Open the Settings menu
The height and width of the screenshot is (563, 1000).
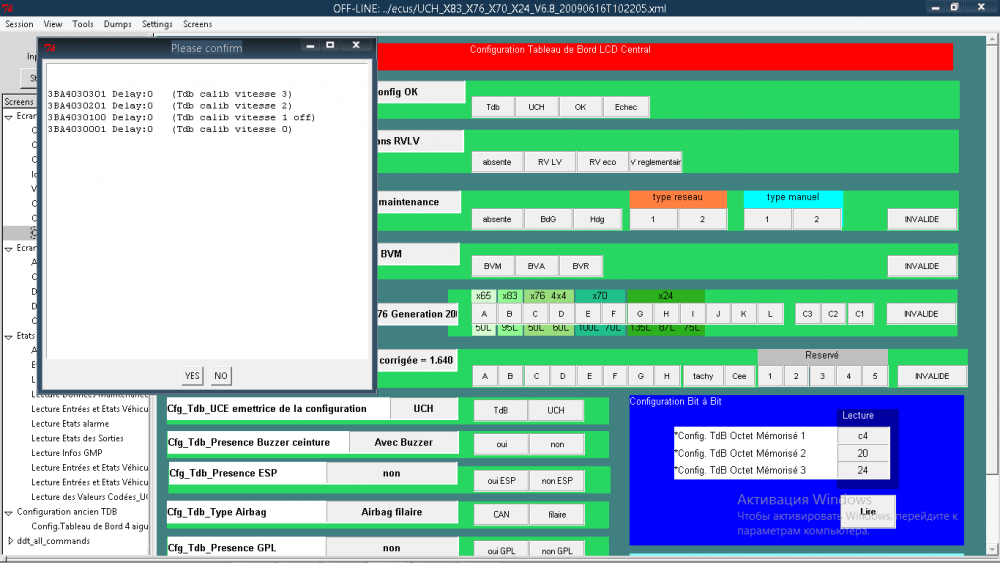click(157, 24)
